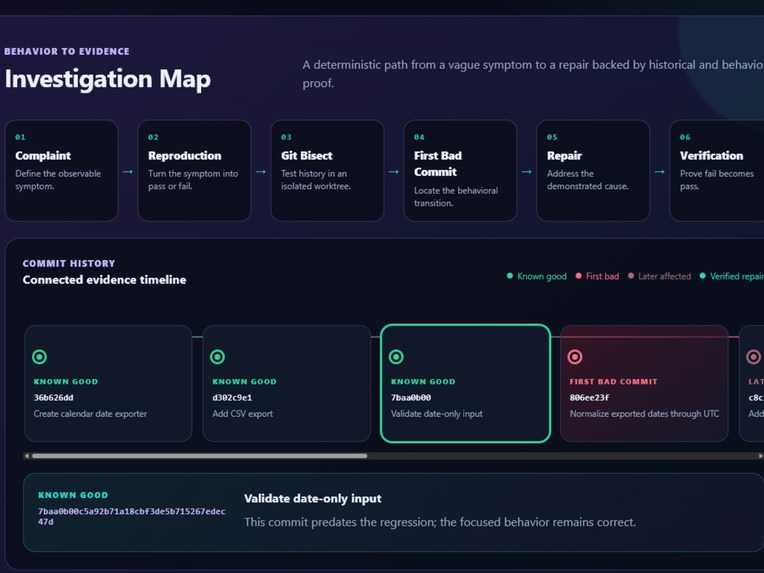Click the Validate date-only input detail heading

pos(313,498)
